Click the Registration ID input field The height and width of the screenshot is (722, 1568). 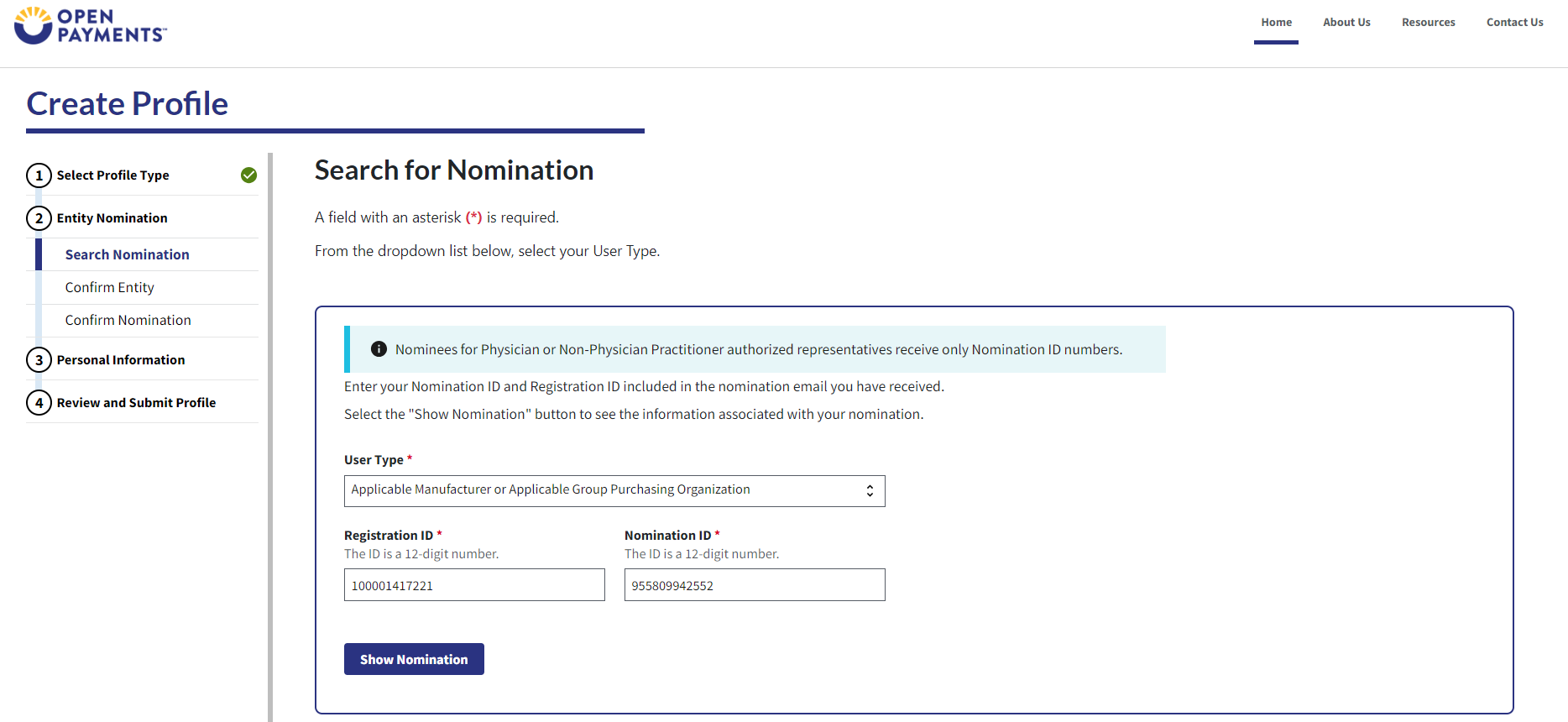tap(474, 585)
